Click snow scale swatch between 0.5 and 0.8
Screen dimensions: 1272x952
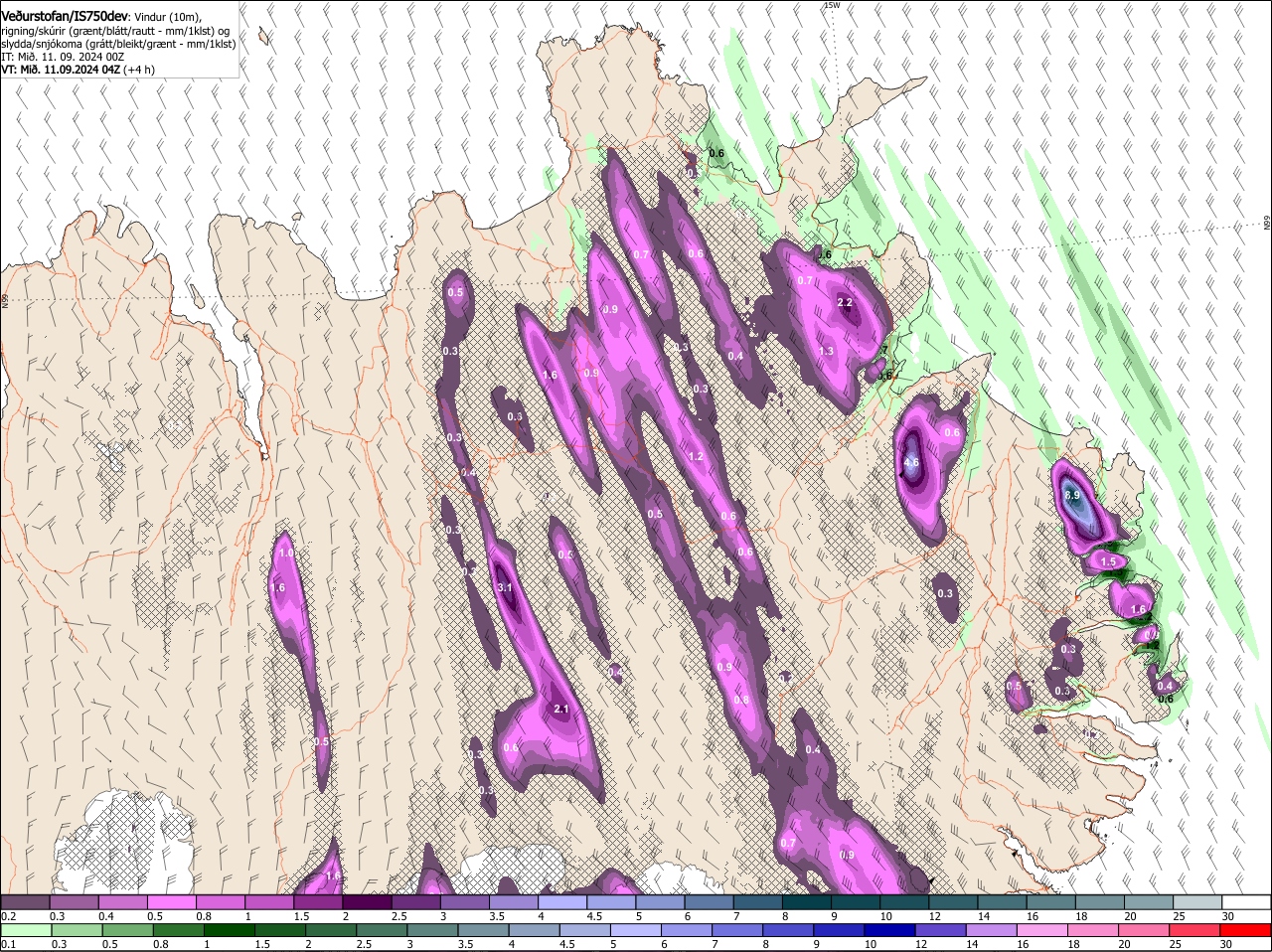tap(171, 901)
